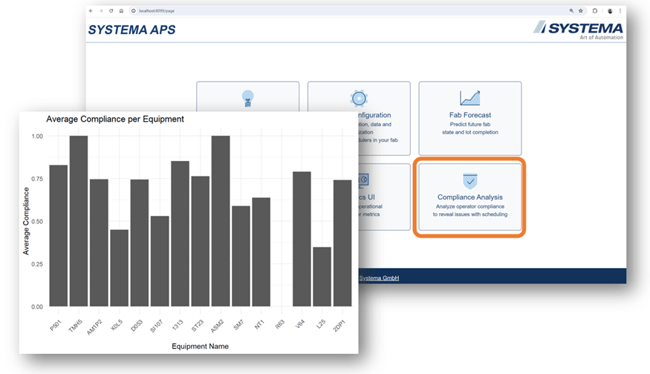Open the Compliance Analysis card
650x374 pixels.
click(x=470, y=197)
